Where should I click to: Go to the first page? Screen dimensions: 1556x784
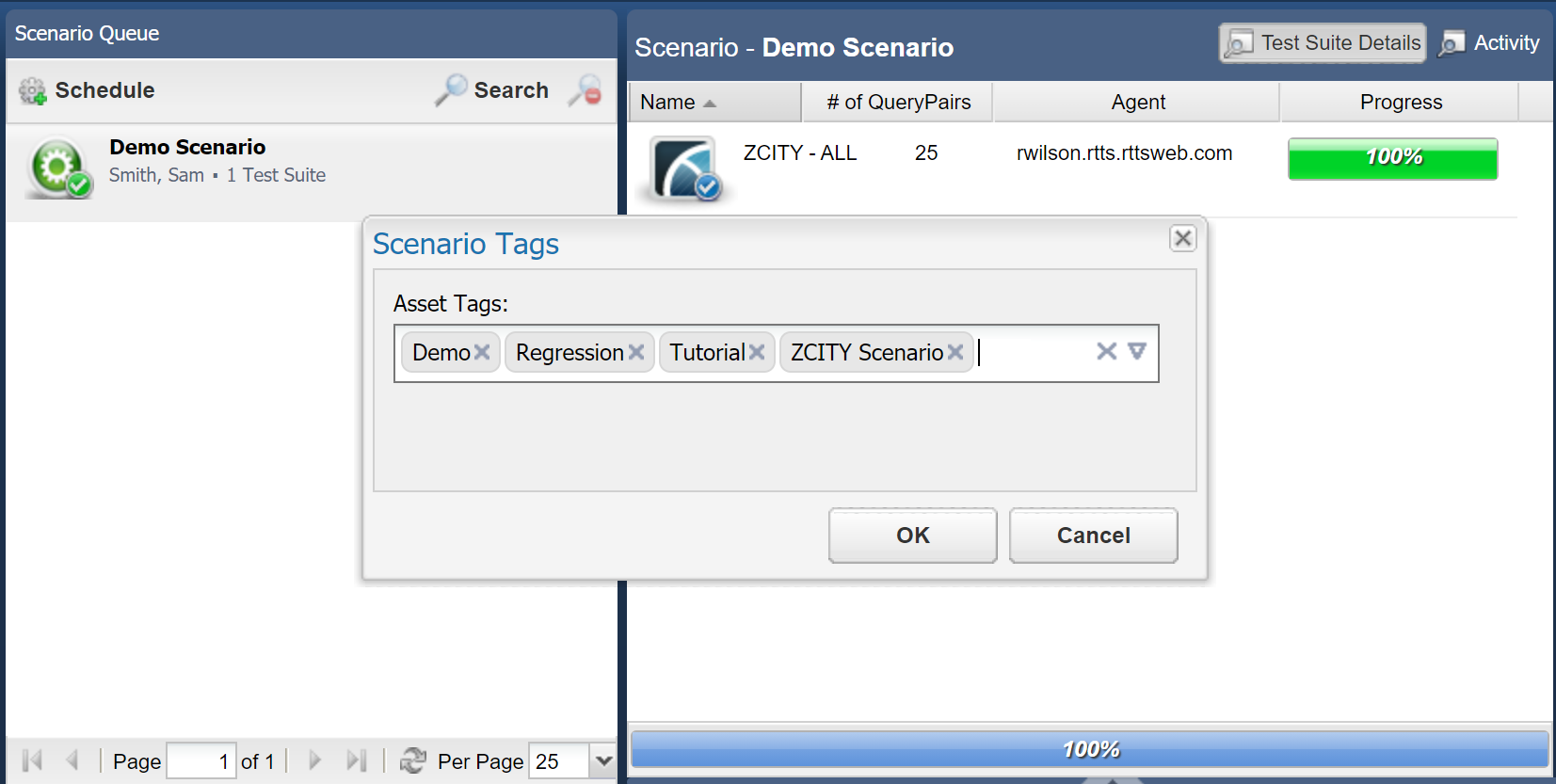pyautogui.click(x=32, y=760)
